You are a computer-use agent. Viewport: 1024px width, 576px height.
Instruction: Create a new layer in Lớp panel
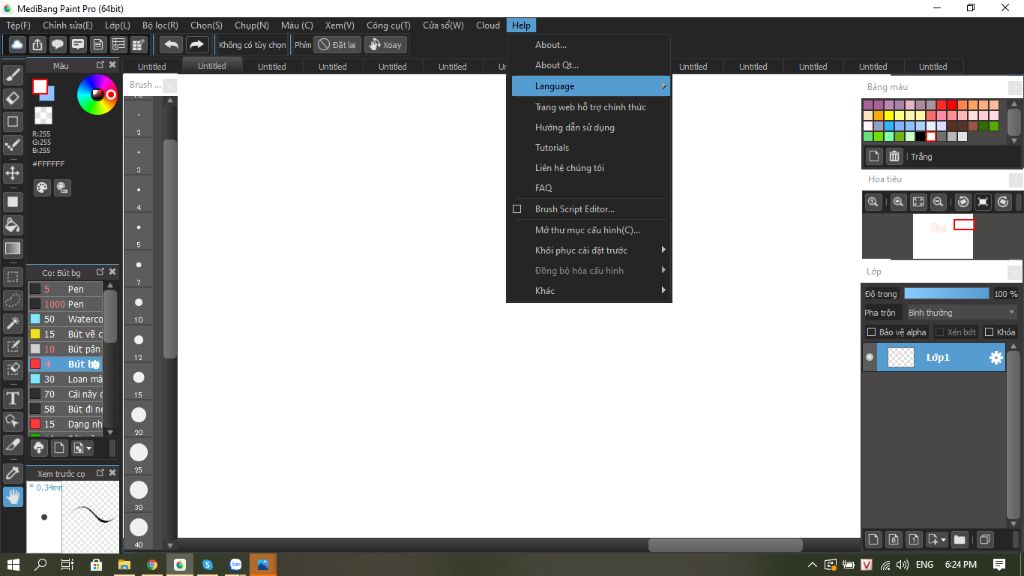873,539
